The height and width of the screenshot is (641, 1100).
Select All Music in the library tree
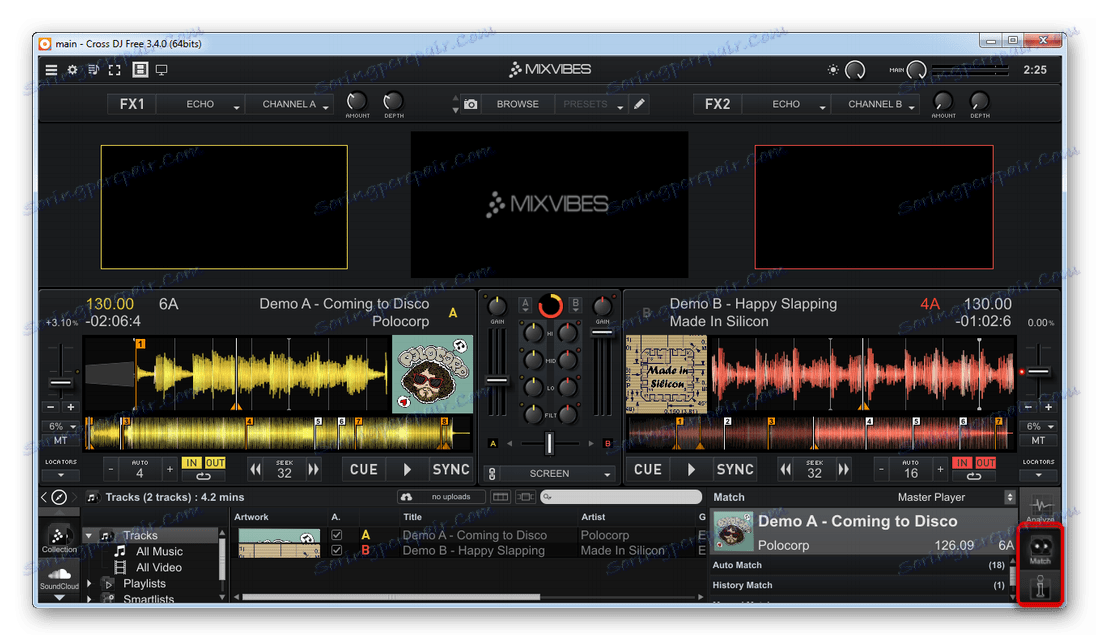click(159, 551)
